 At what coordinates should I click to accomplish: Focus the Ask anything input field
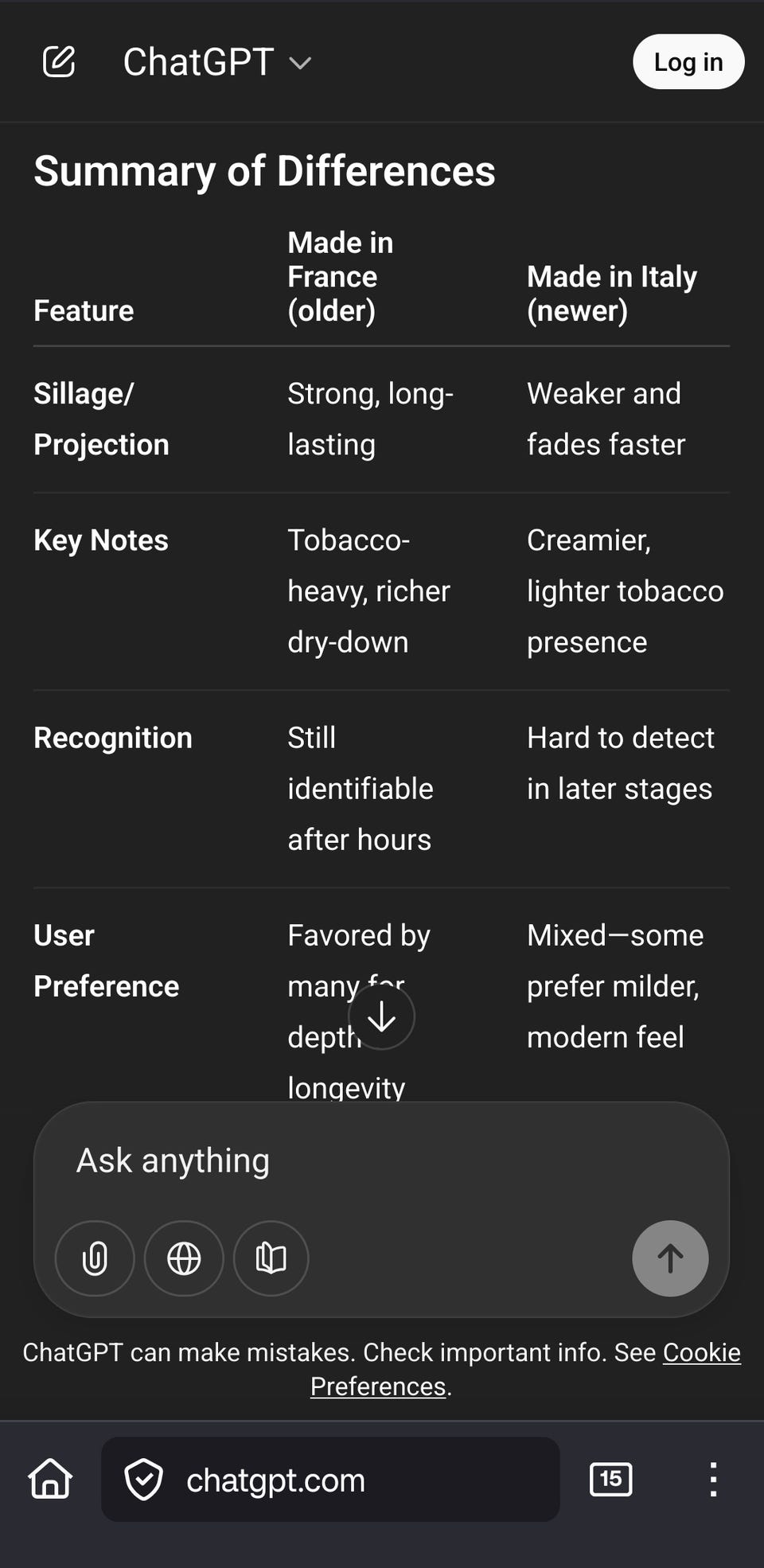point(382,1160)
